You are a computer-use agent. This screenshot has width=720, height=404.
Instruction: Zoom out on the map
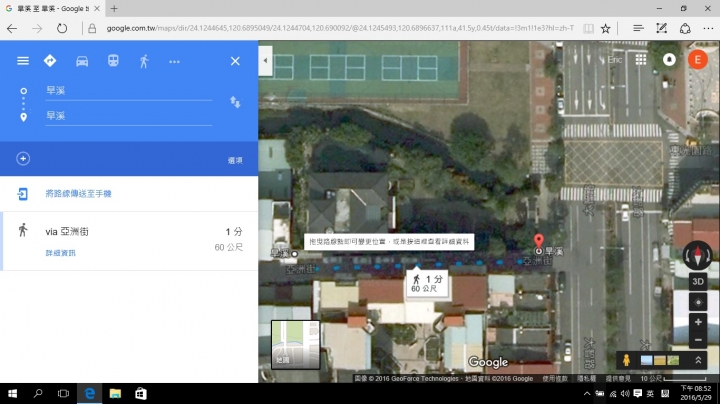point(698,340)
